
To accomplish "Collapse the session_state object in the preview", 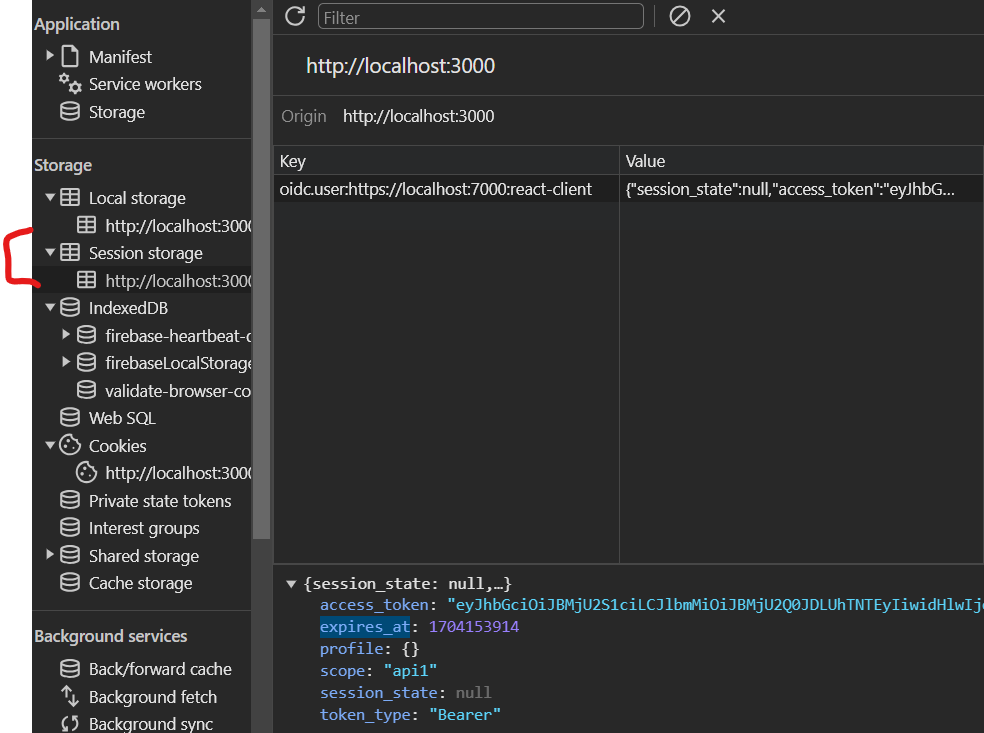I will coord(291,583).
